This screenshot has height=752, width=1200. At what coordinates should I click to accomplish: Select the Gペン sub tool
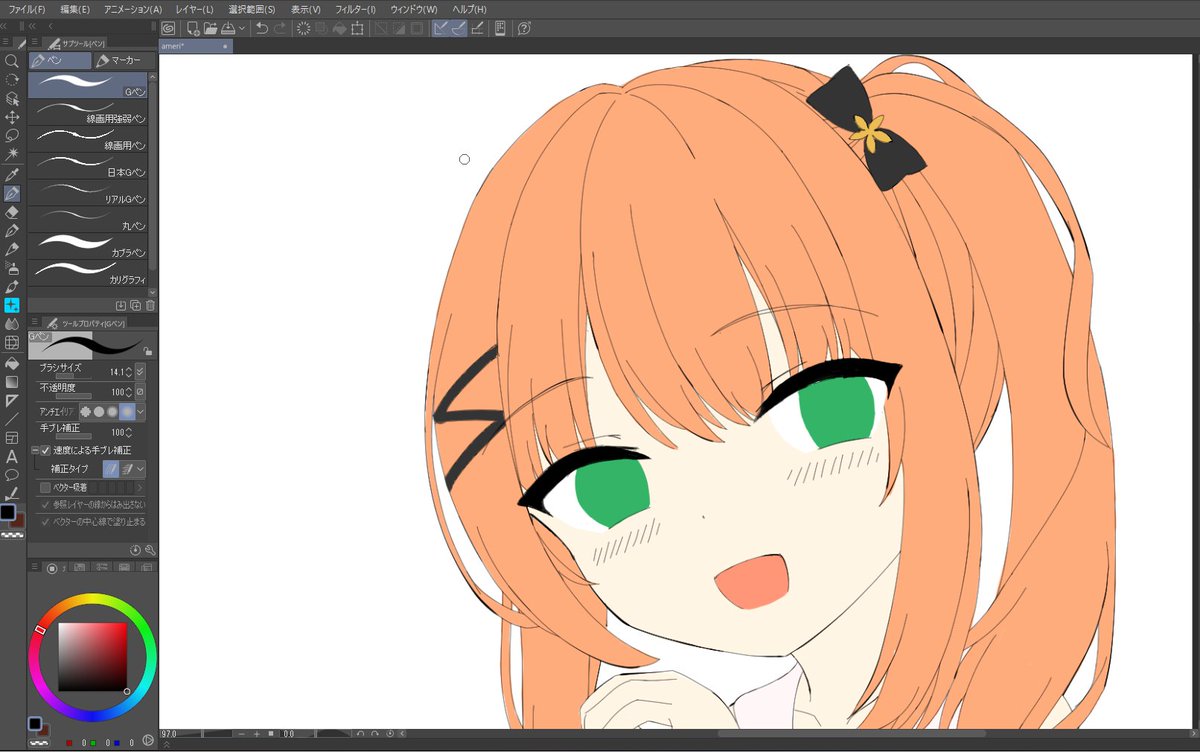pos(88,85)
